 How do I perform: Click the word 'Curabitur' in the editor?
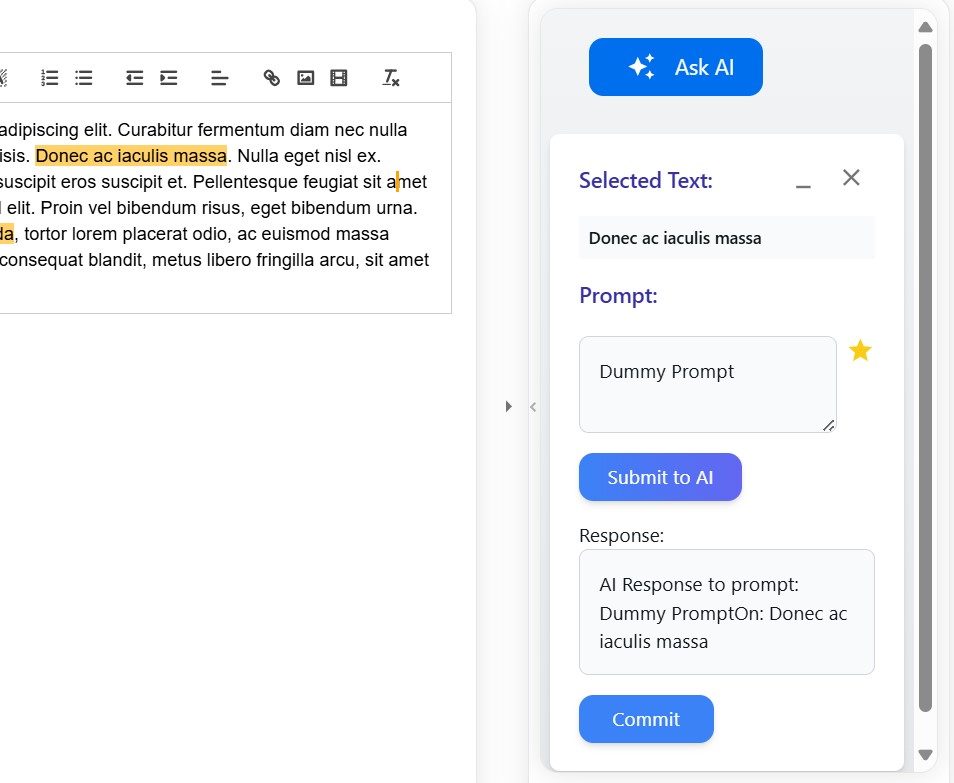155,130
